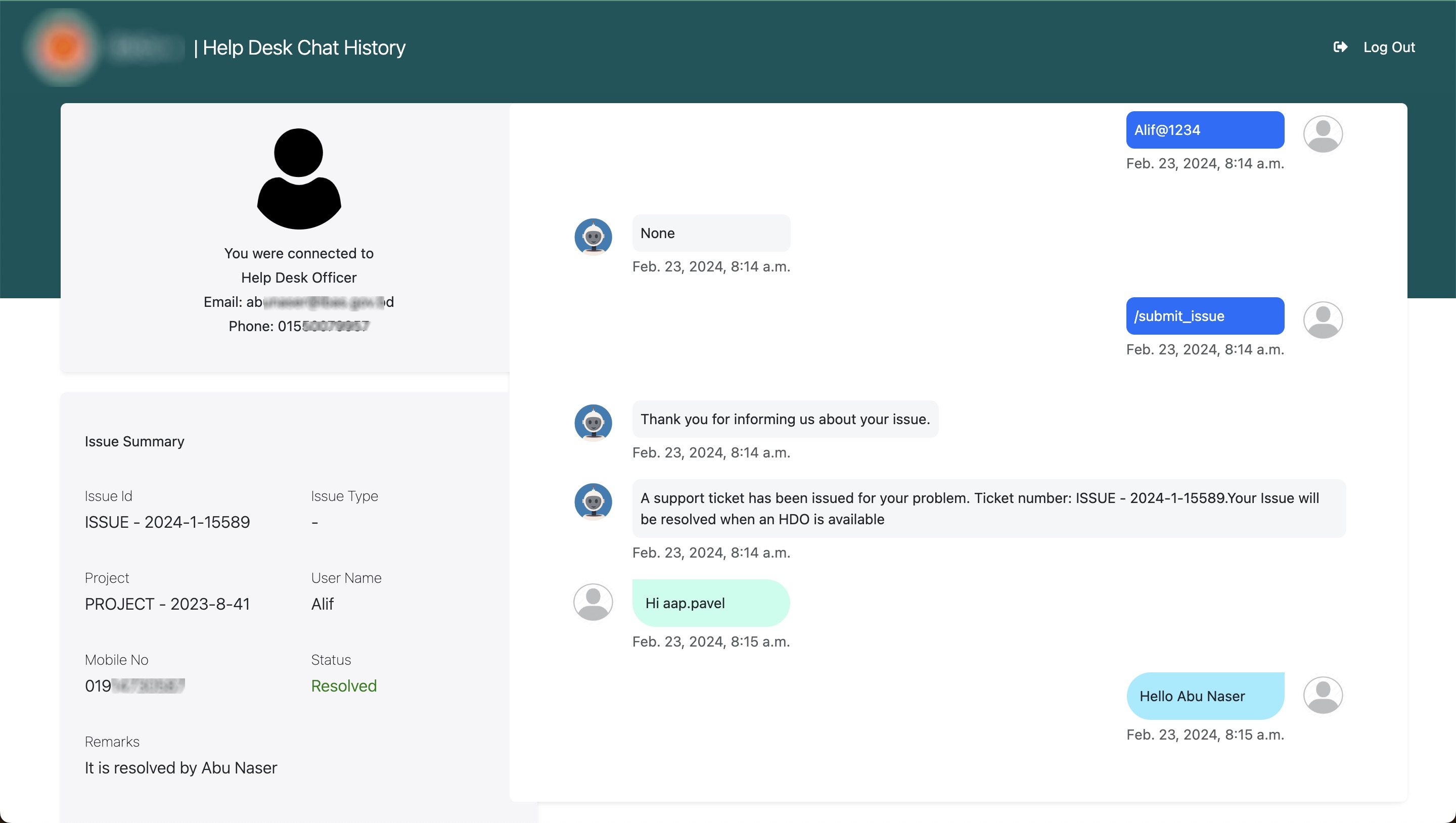Click the large black help desk officer avatar
The image size is (1456, 823).
(299, 178)
